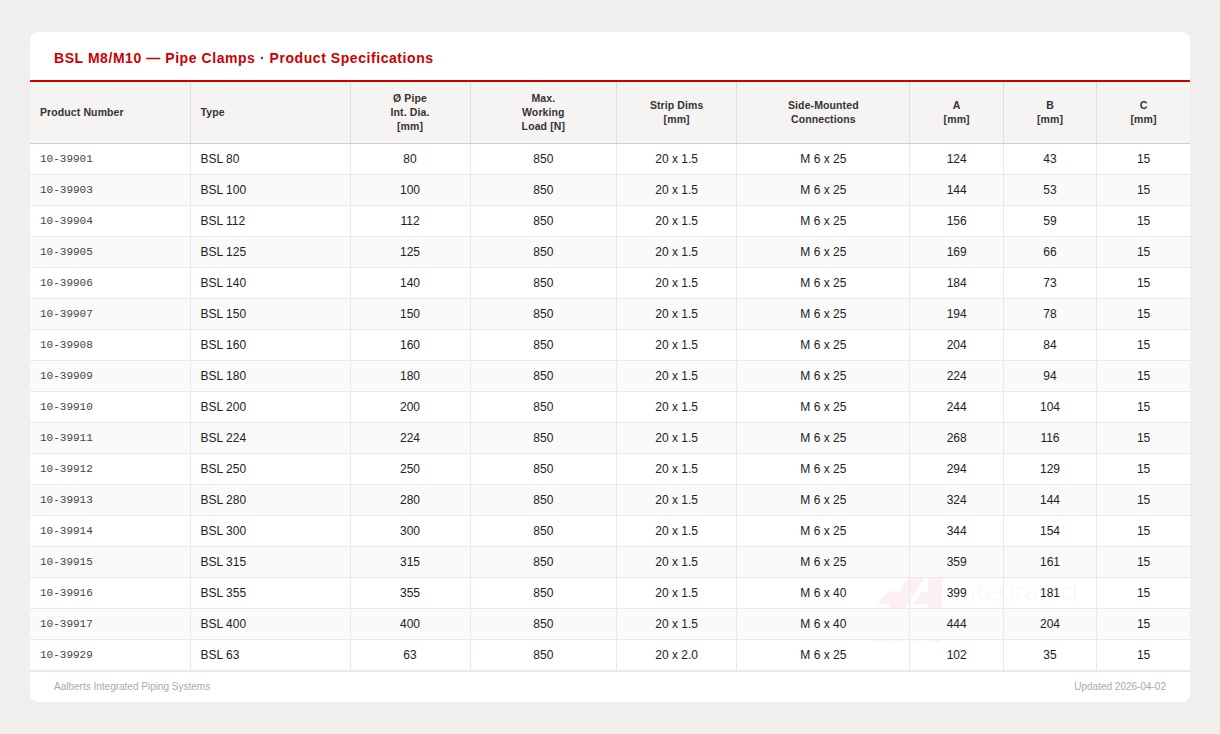Click the BSL 125 type cell

point(223,252)
